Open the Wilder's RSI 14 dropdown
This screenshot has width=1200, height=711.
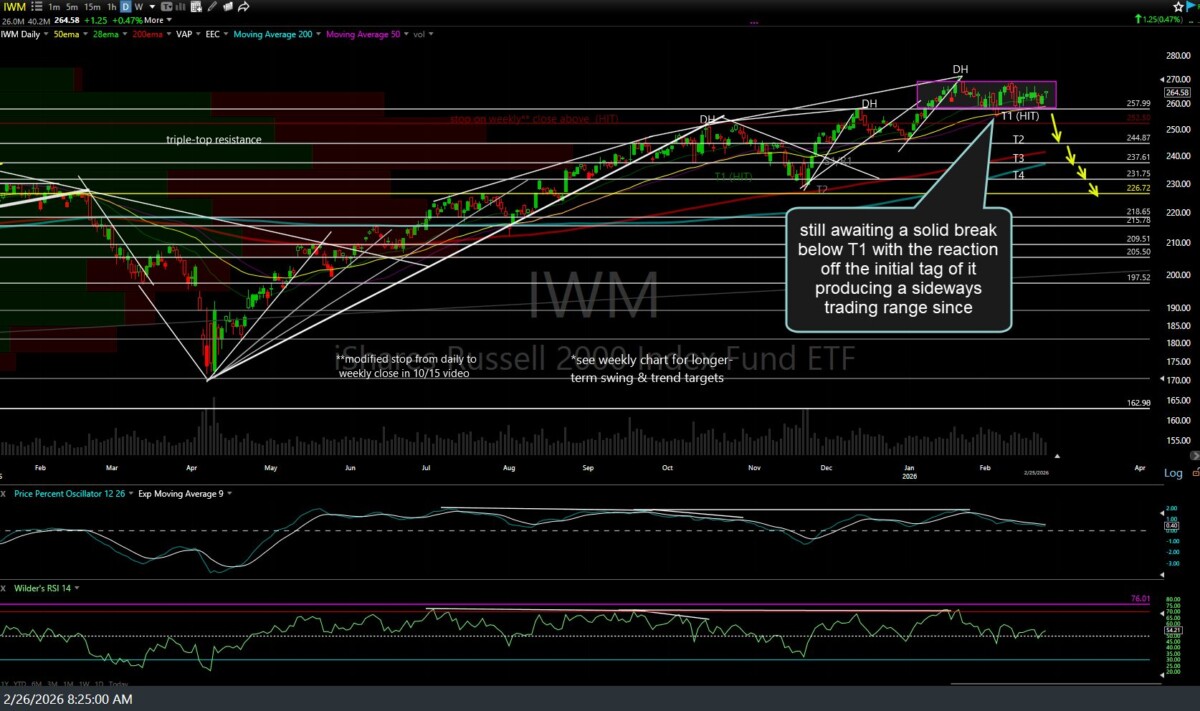(x=75, y=588)
